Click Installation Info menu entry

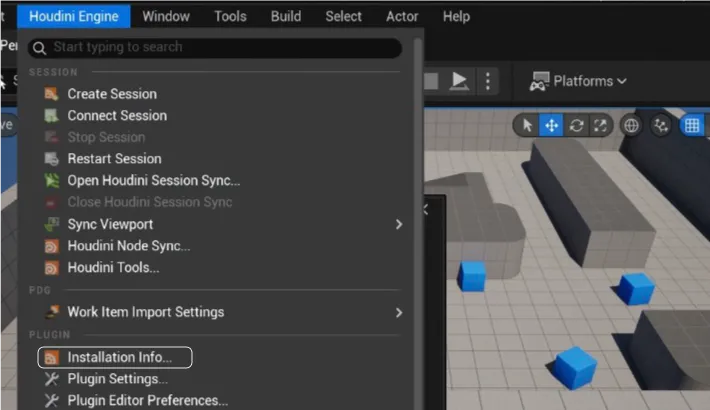point(119,357)
